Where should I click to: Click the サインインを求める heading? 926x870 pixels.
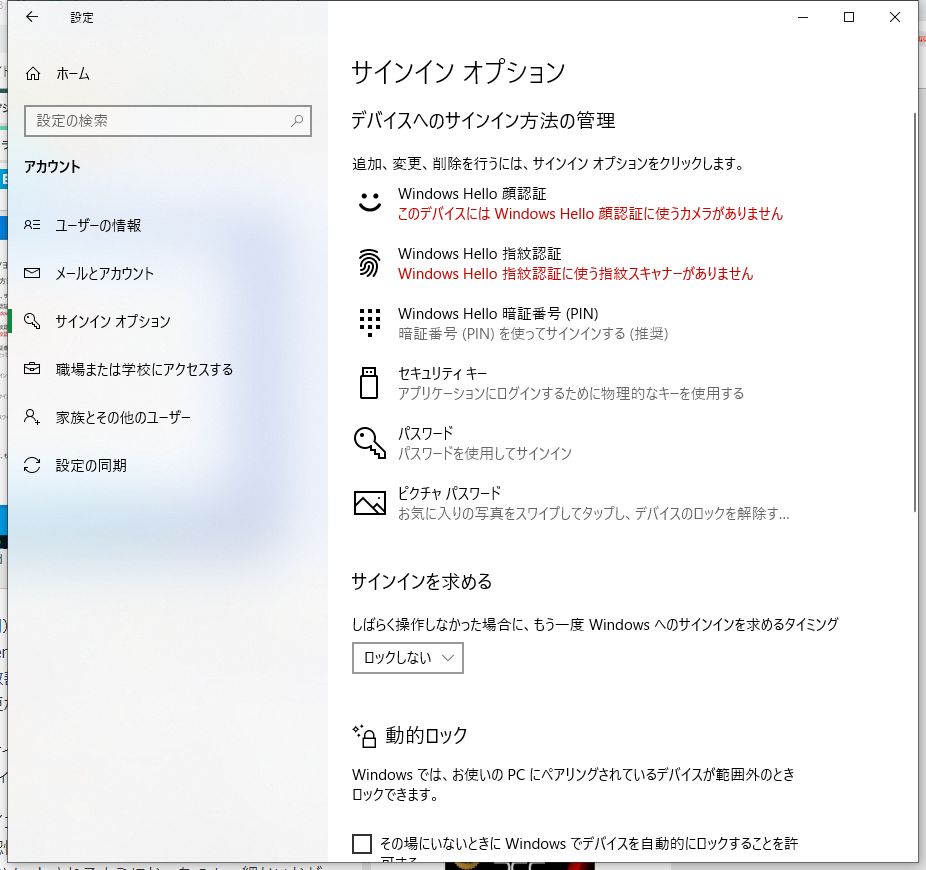(422, 582)
